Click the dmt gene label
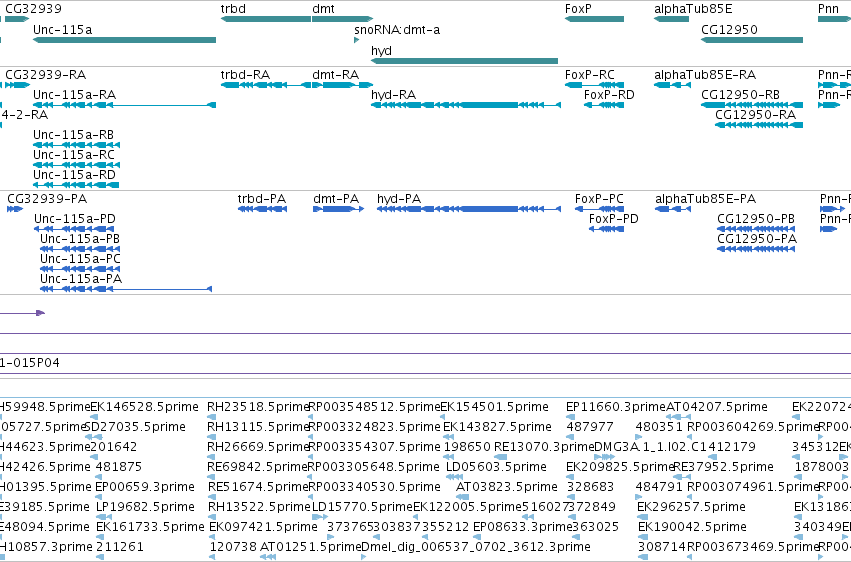 [x=323, y=9]
